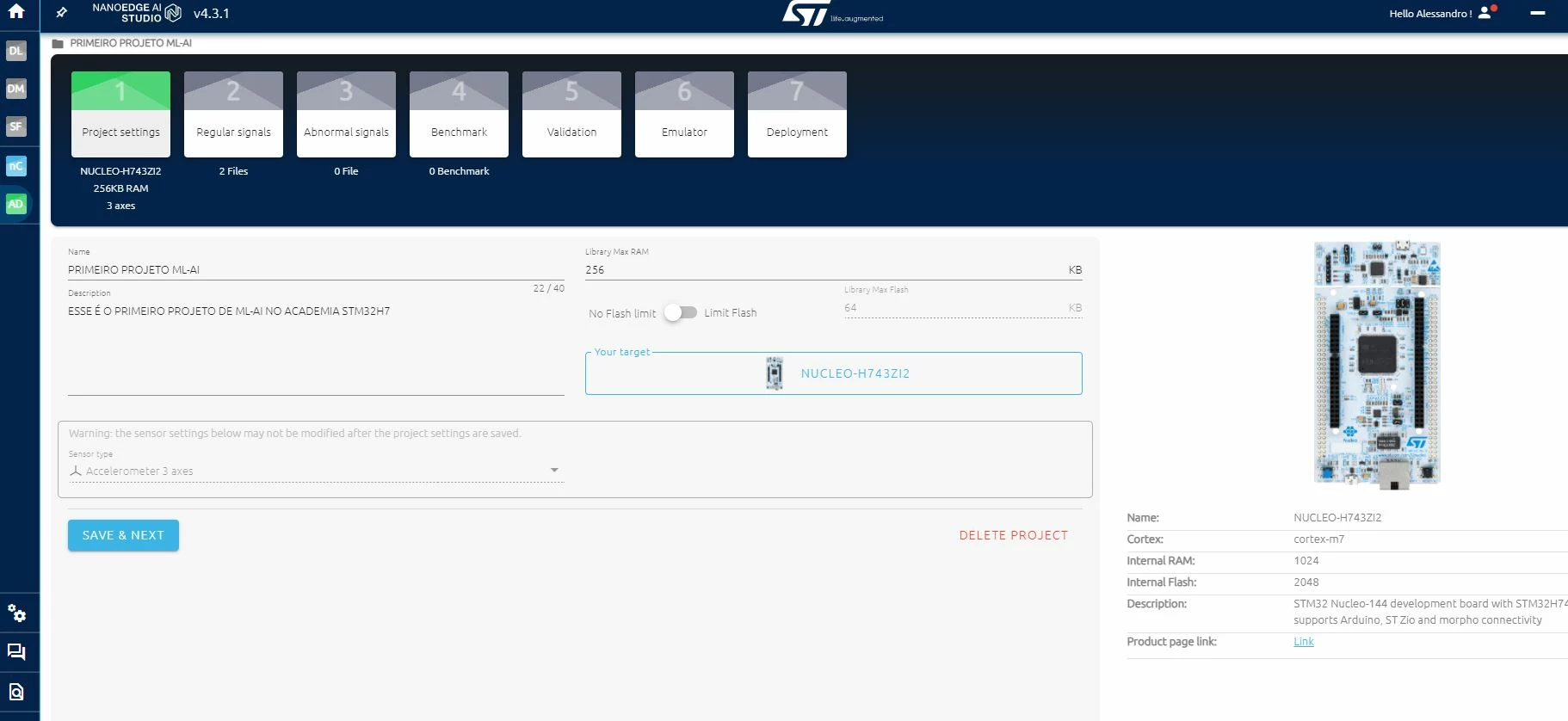Screen dimensions: 1568x721
Task: Click the Name input field
Action: 316,270
